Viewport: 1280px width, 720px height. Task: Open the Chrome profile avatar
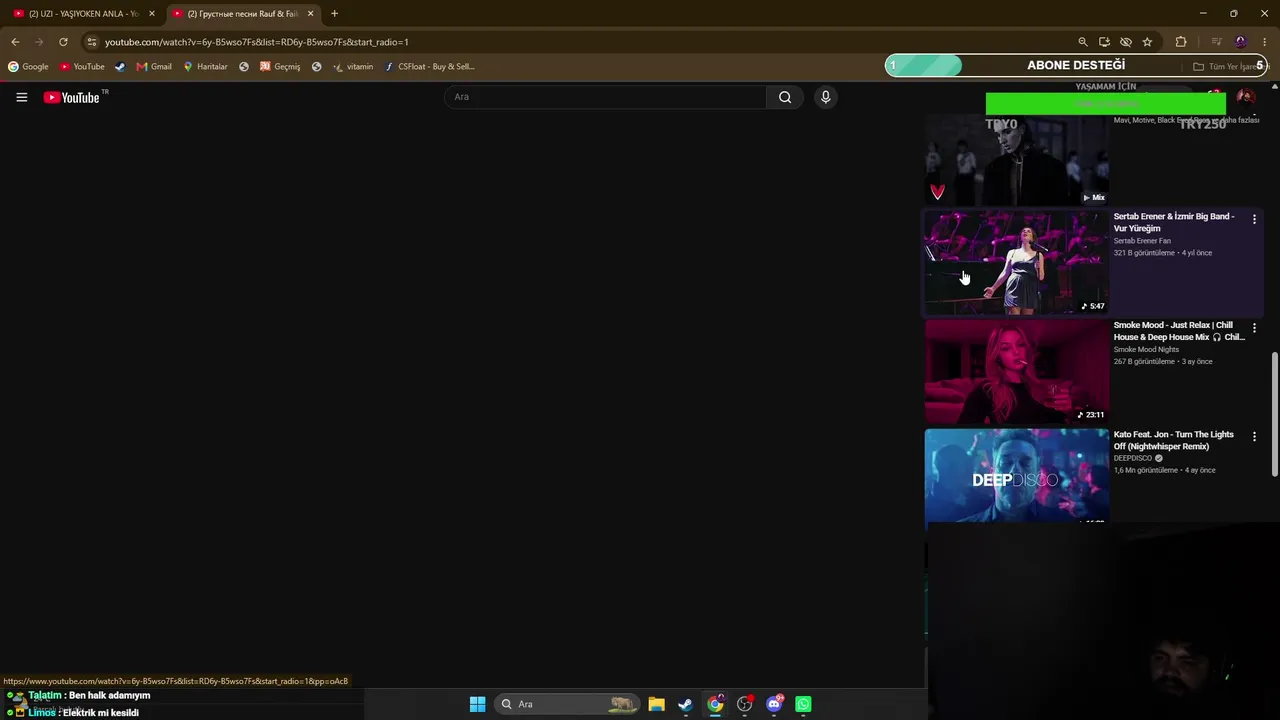click(x=1241, y=42)
